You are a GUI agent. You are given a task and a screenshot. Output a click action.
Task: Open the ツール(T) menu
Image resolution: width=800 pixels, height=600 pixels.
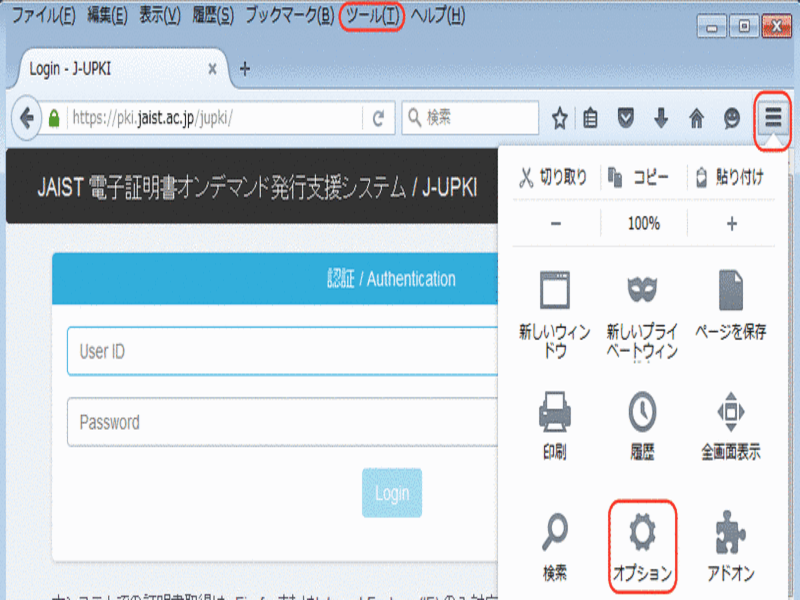click(372, 16)
